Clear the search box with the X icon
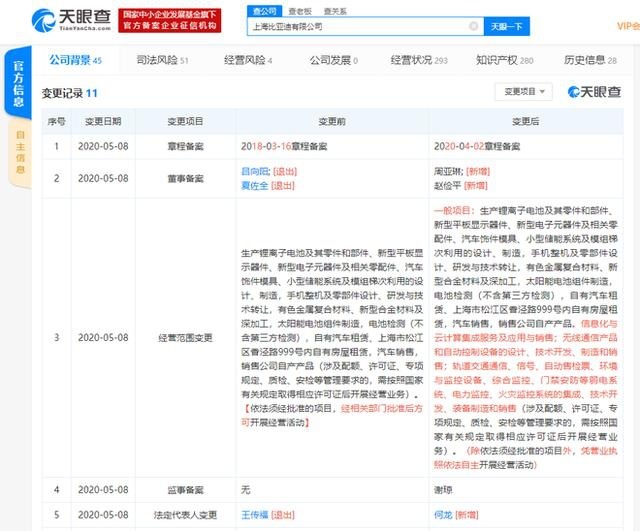Screen dimensions: 640x531 pyautogui.click(x=473, y=26)
